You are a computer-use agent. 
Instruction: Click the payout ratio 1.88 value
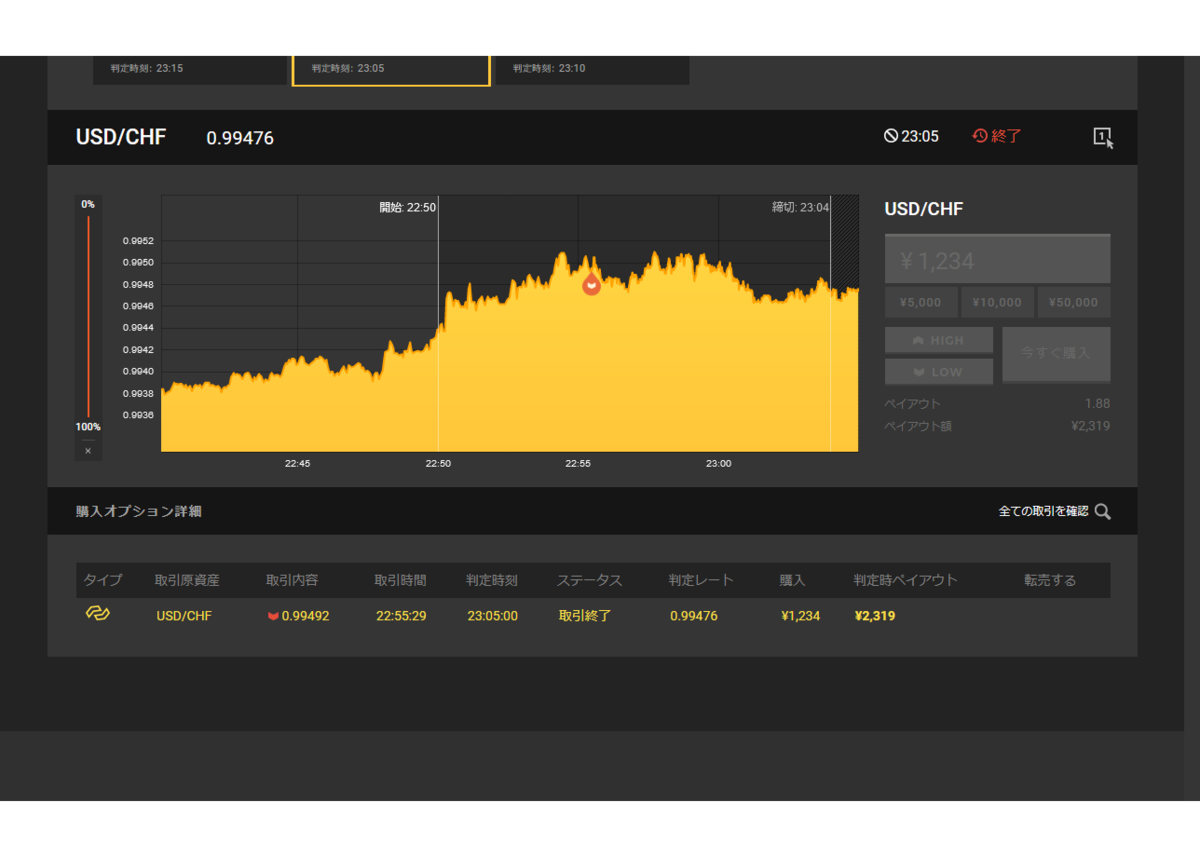pos(1097,403)
